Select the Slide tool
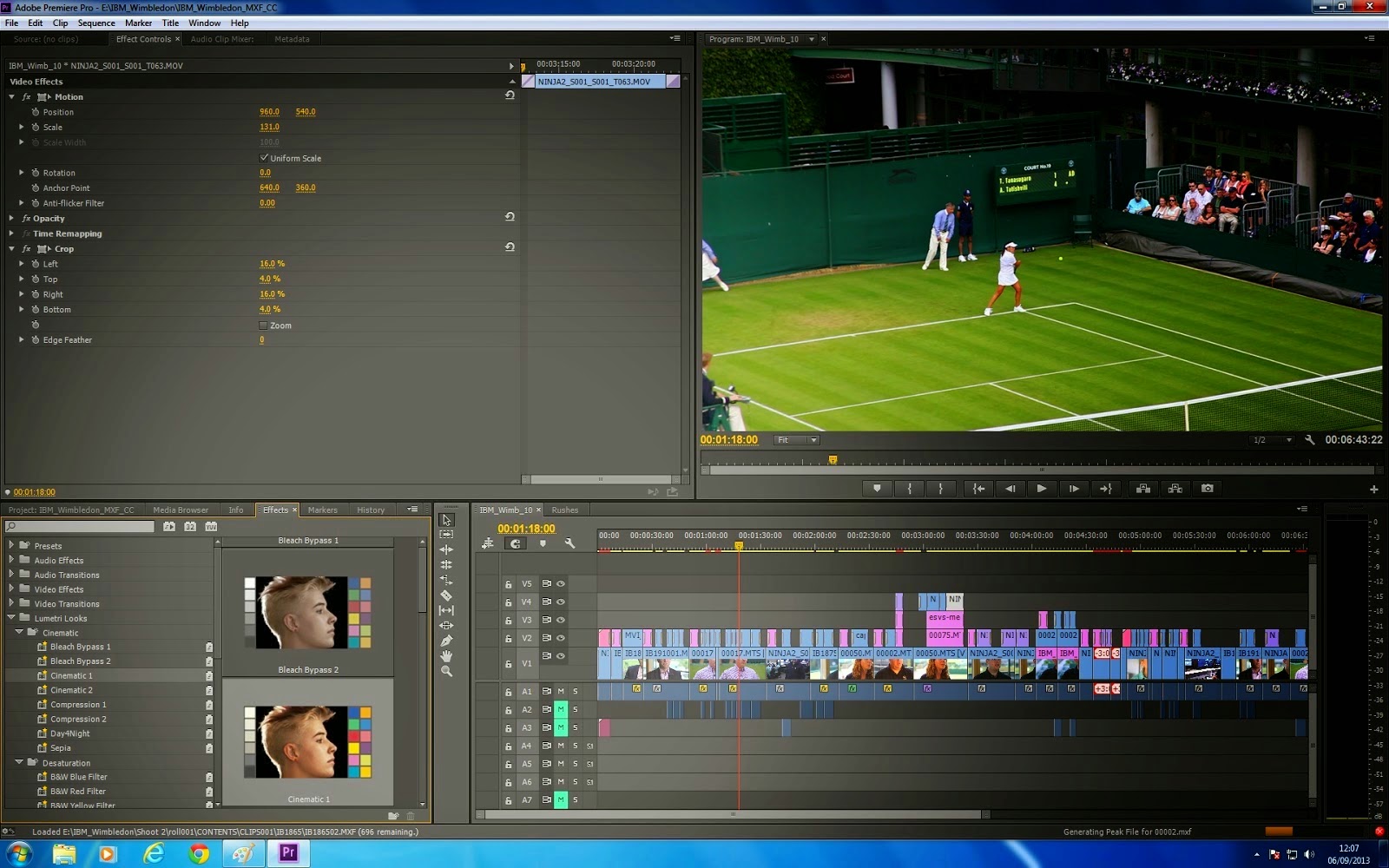Viewport: 1389px width, 868px height. (x=446, y=625)
